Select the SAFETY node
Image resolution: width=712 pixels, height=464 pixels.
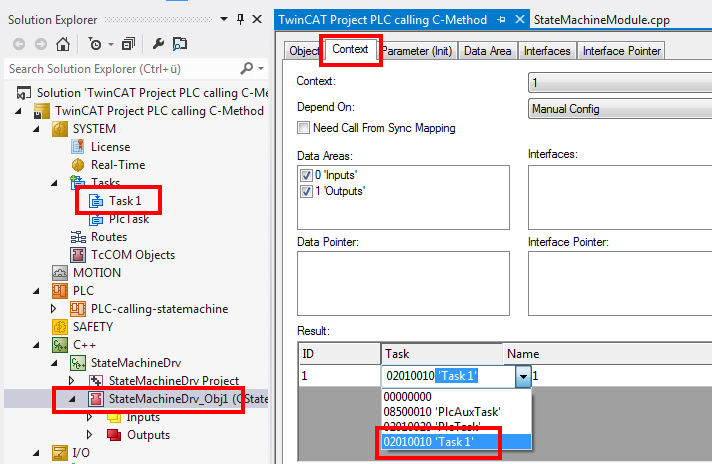93,327
